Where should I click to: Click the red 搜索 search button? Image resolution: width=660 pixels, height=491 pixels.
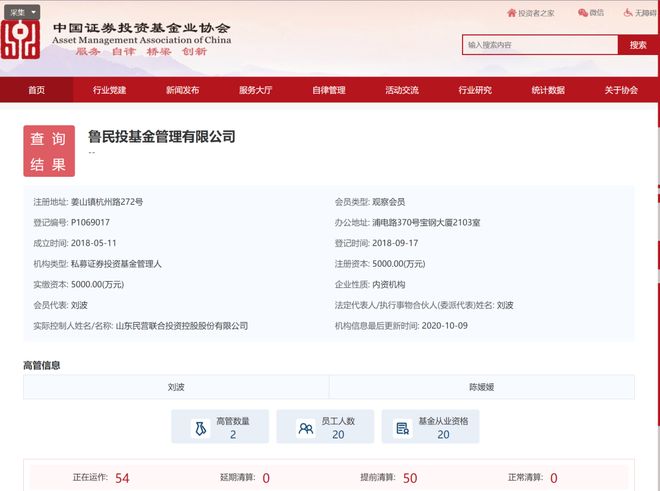[638, 45]
